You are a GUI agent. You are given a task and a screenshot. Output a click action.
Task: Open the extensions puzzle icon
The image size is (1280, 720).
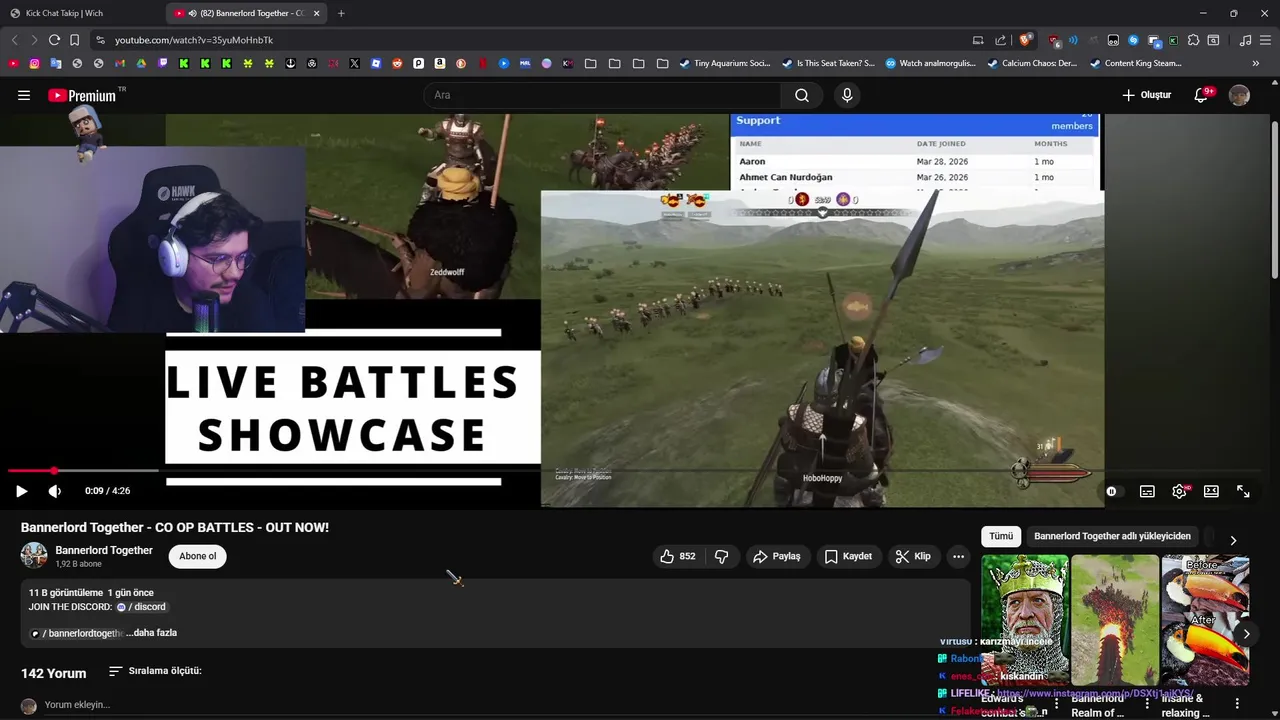(1193, 40)
